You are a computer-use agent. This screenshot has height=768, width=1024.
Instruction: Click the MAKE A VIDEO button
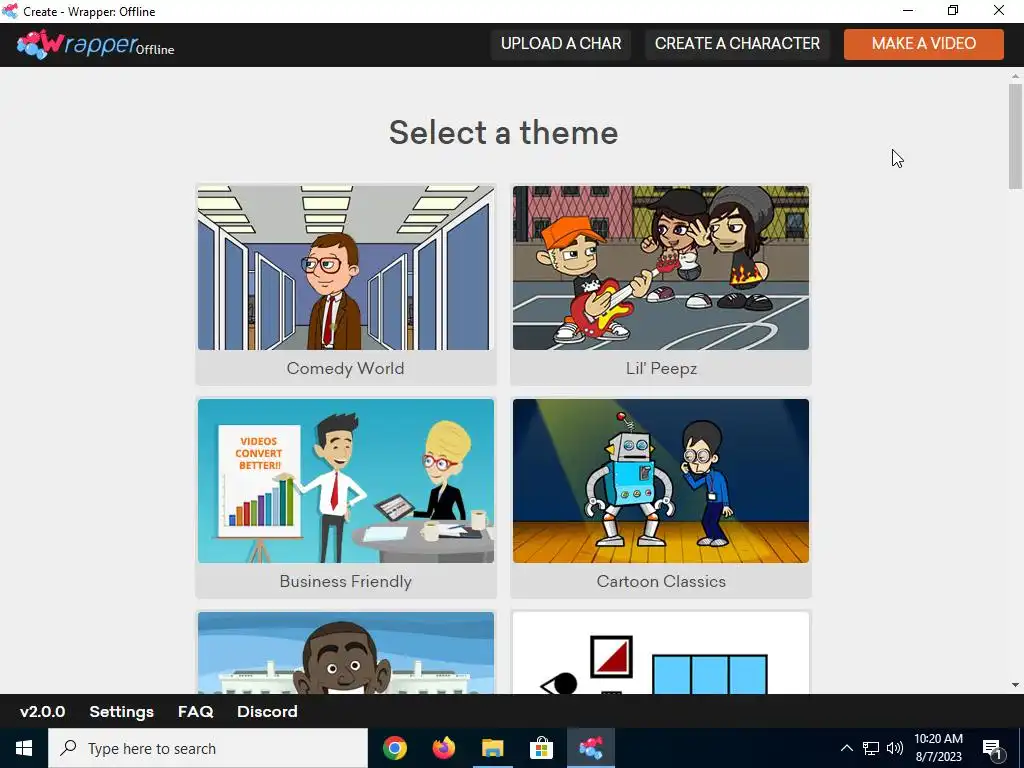(x=923, y=44)
